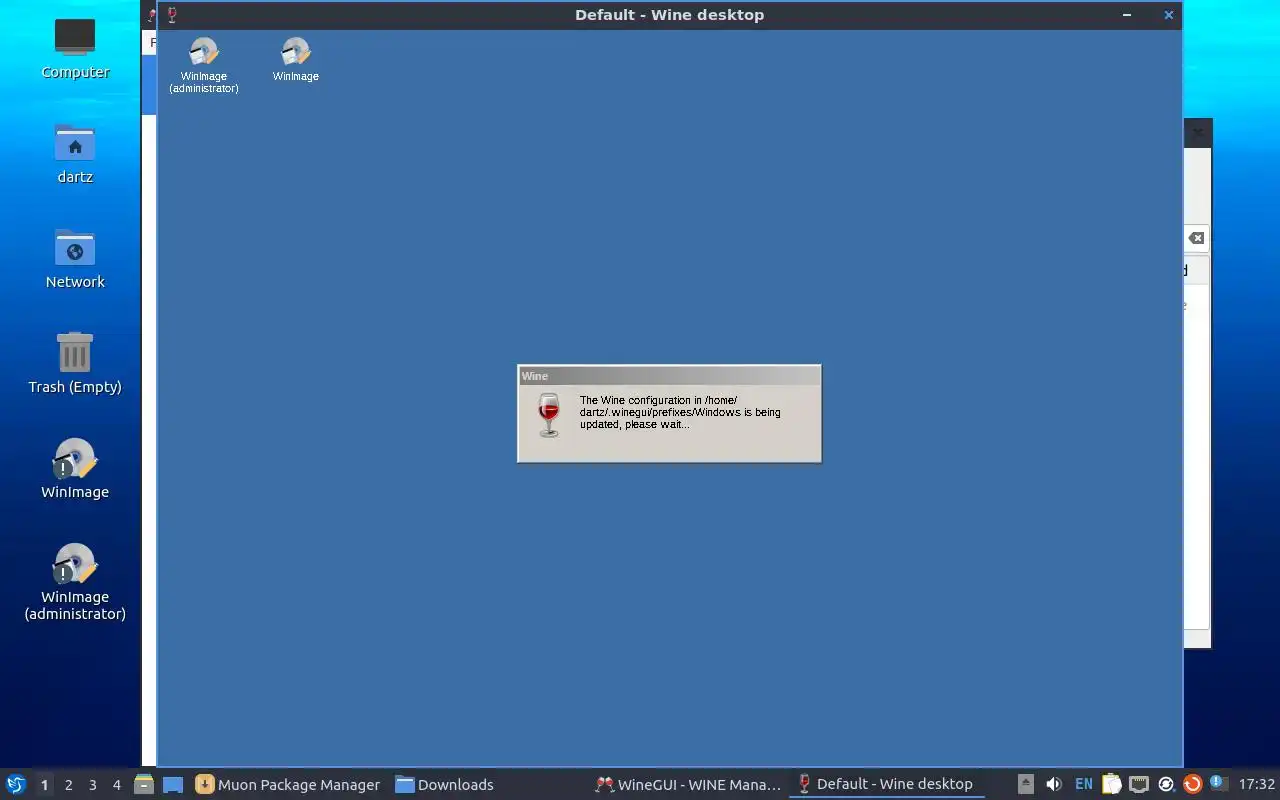This screenshot has height=800, width=1280.
Task: Open the Computer desktop icon
Action: point(75,48)
